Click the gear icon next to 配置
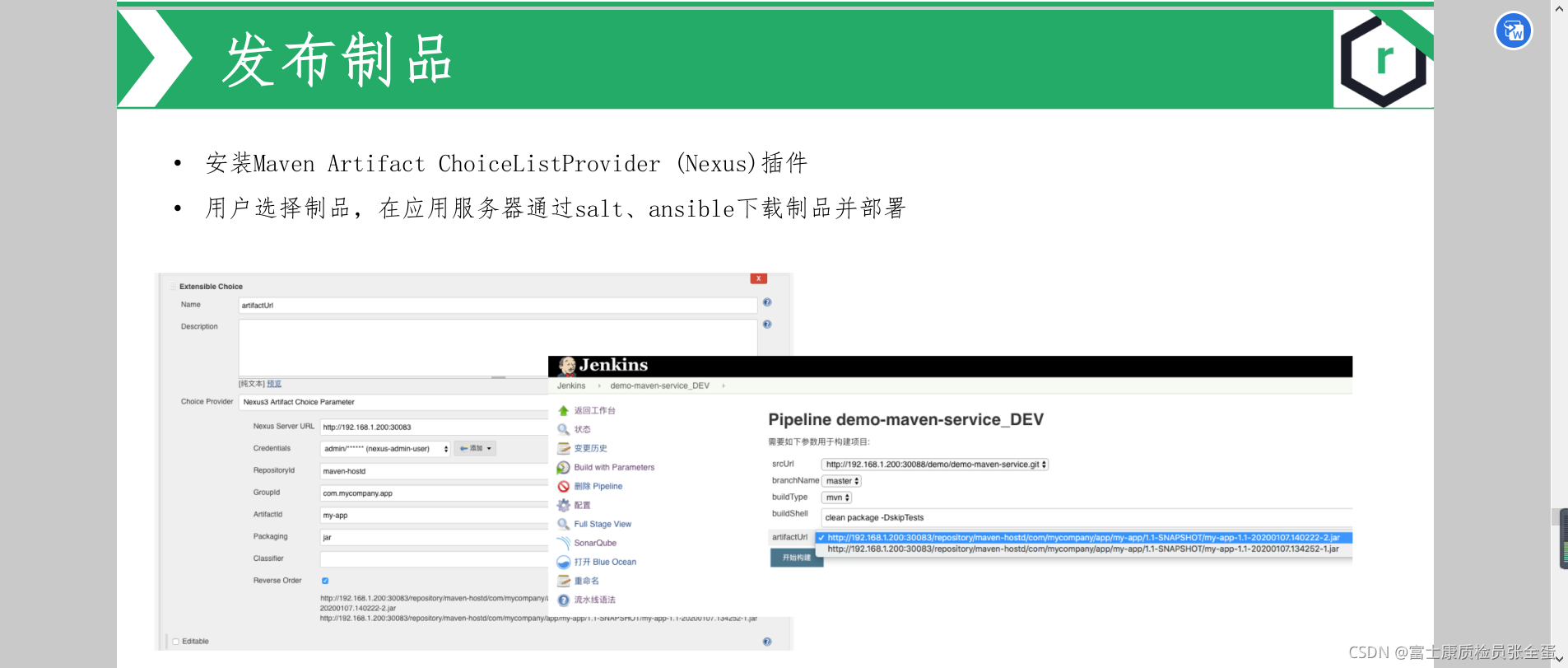This screenshot has height=668, width=1568. 564,506
